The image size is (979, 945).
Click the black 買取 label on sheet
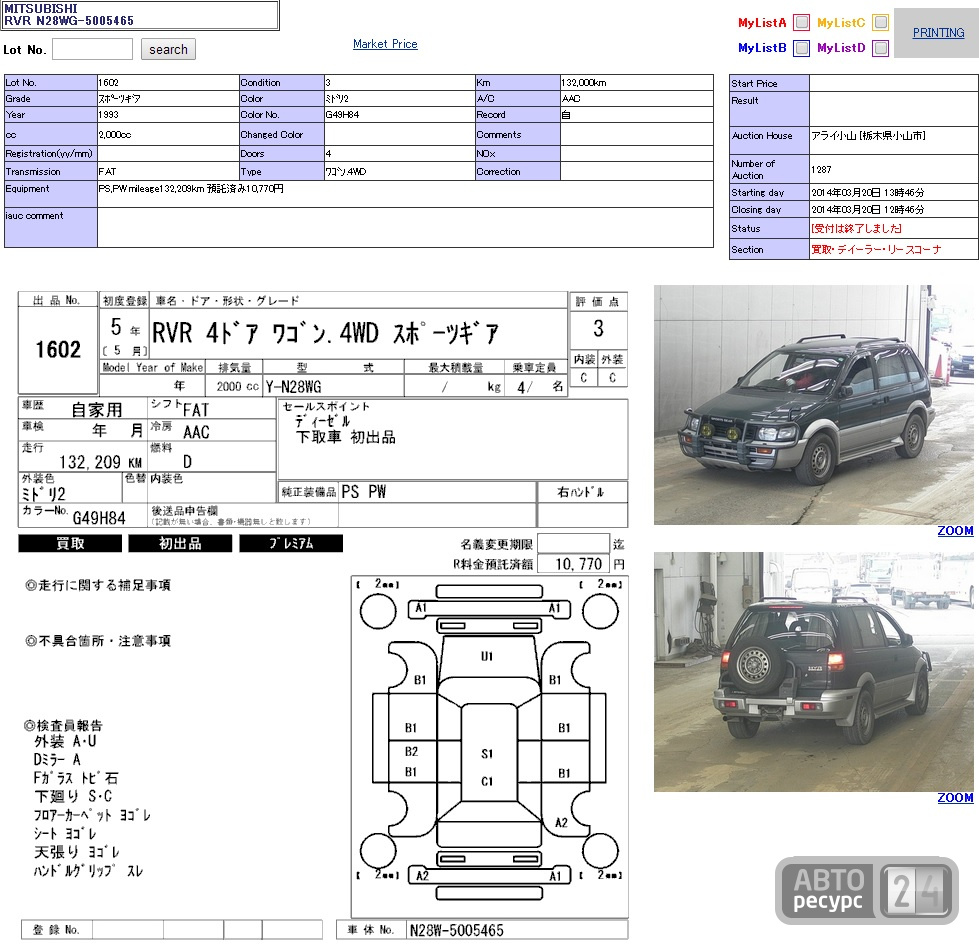70,544
